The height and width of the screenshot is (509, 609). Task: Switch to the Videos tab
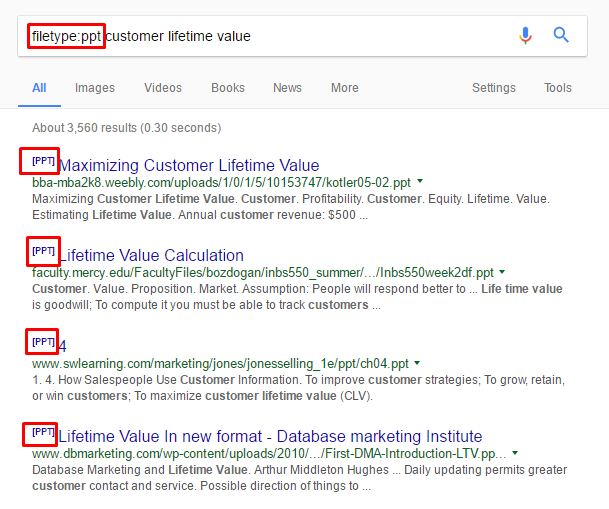click(163, 88)
